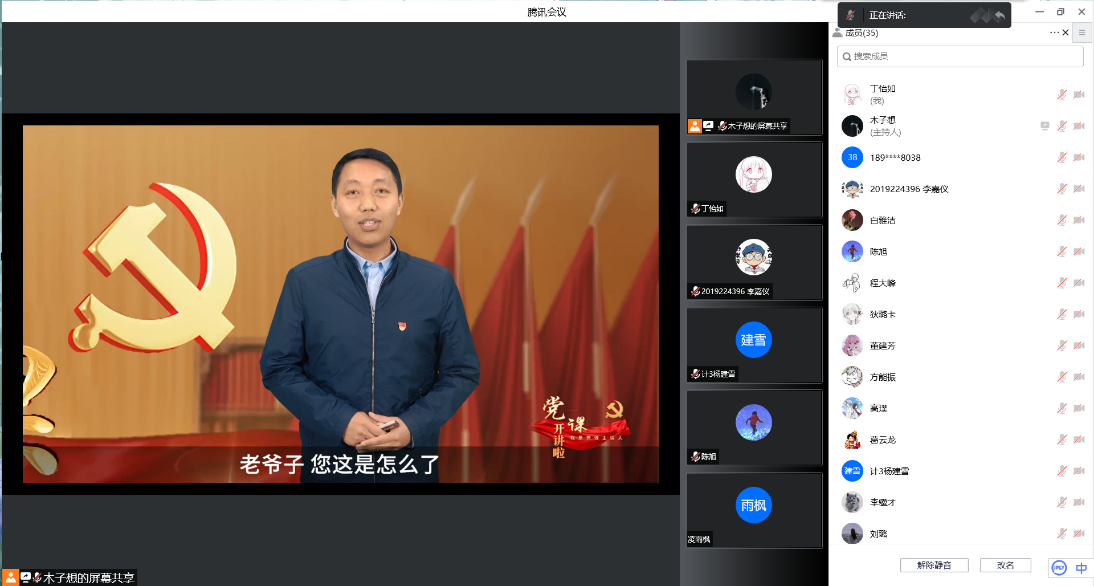Click screen-share icon next to 木子想
This screenshot has width=1094, height=586.
pyautogui.click(x=1045, y=126)
